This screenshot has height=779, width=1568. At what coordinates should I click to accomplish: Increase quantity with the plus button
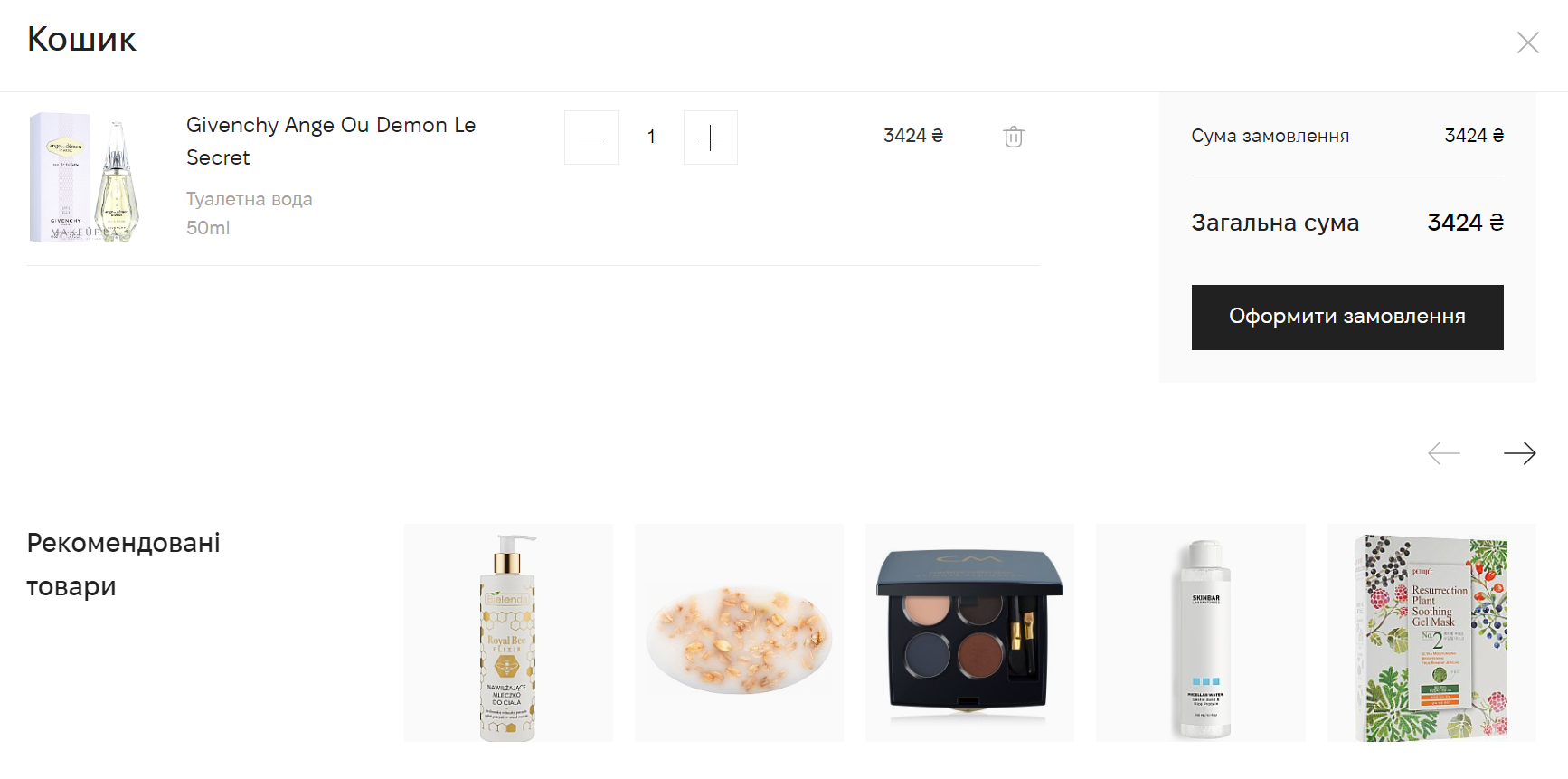coord(711,138)
